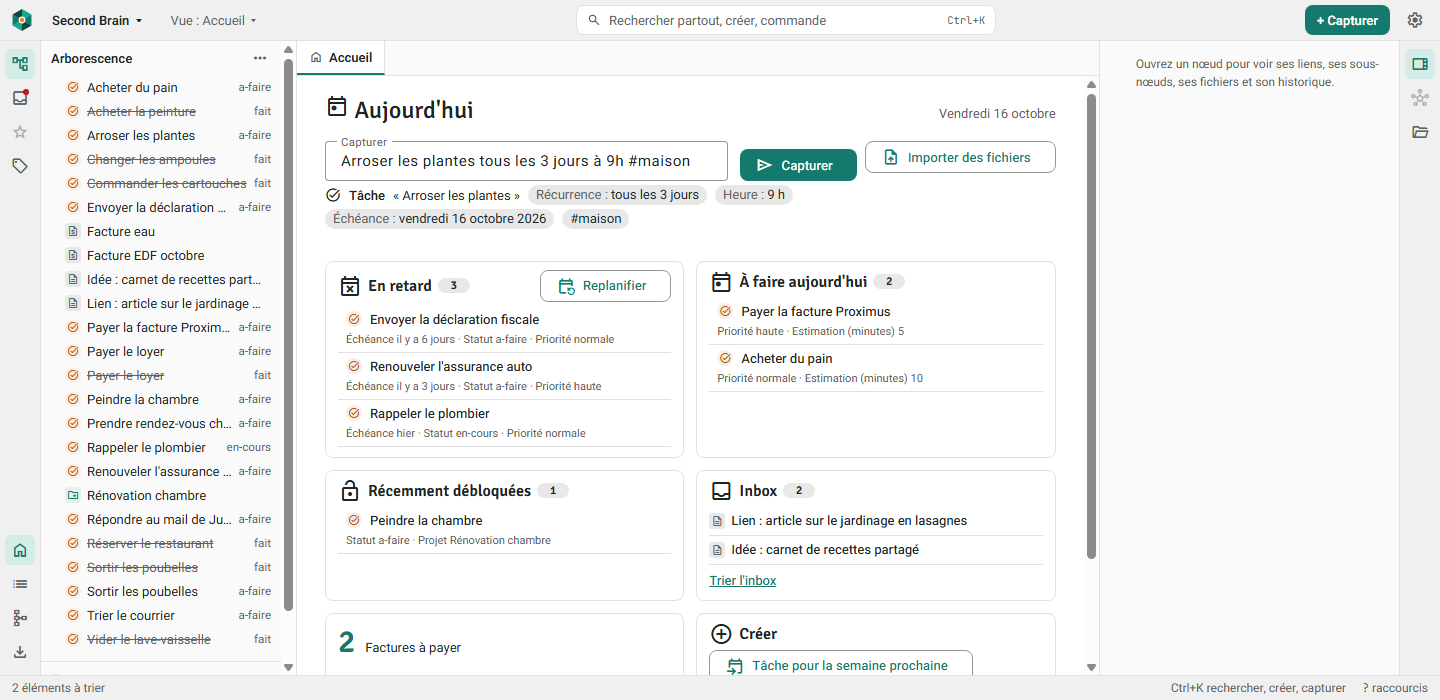This screenshot has width=1440, height=700.
Task: Click the En retard calendar icon
Action: (x=350, y=286)
